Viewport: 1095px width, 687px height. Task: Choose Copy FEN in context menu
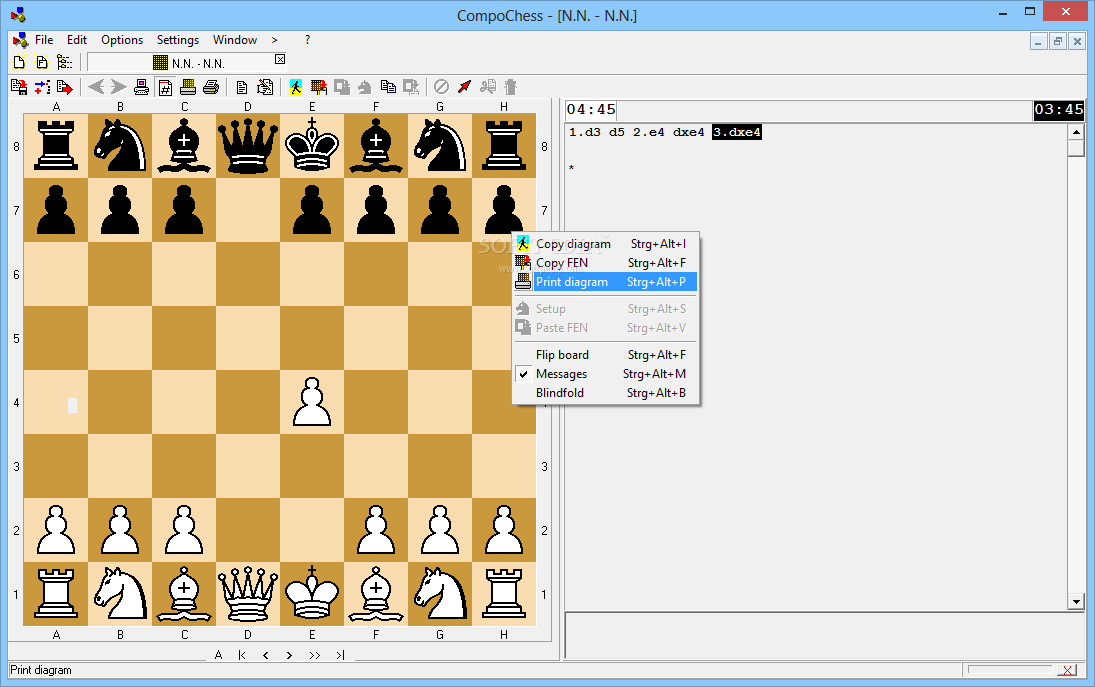click(605, 263)
